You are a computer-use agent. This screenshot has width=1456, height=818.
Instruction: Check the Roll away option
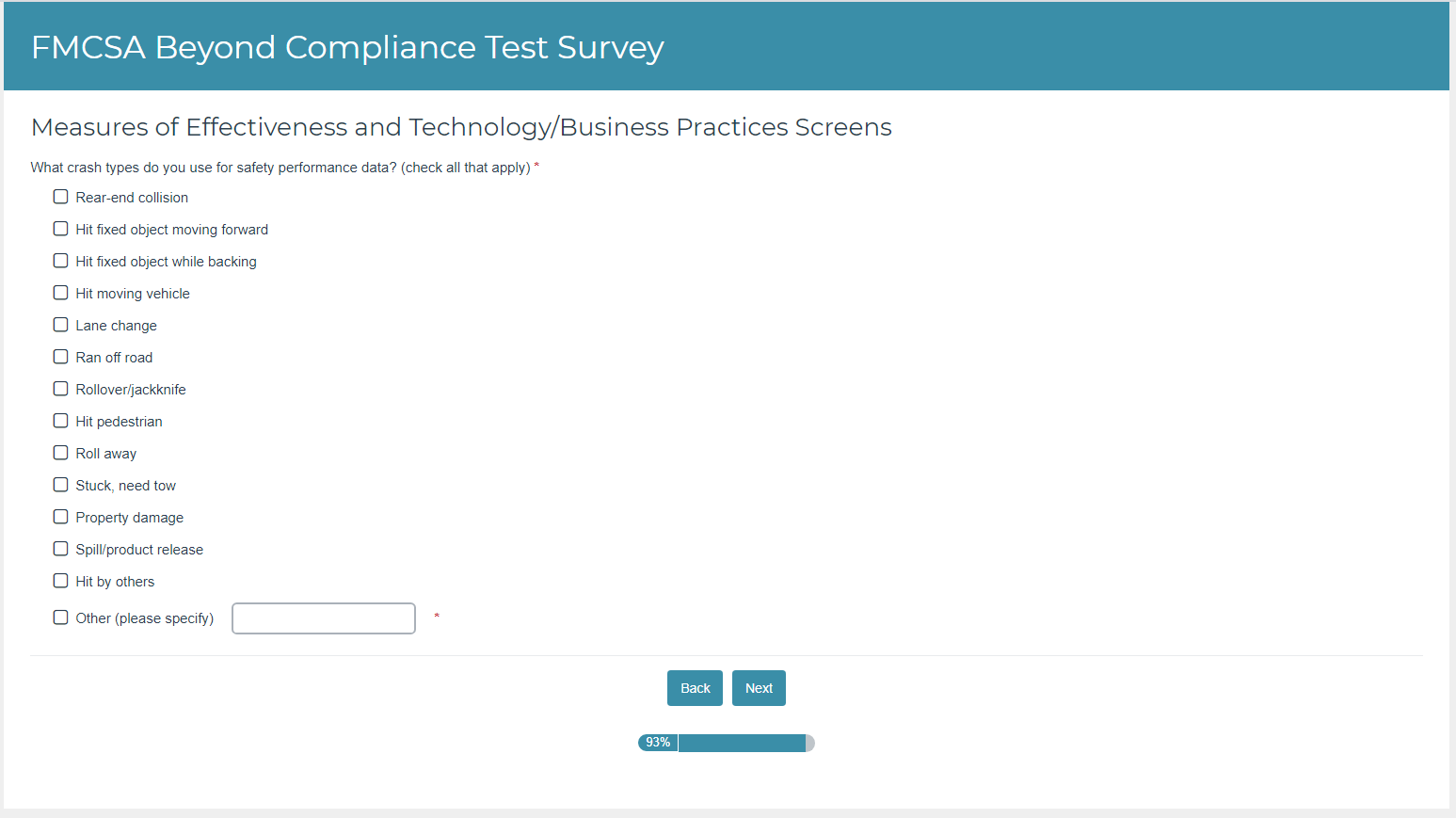pos(60,453)
